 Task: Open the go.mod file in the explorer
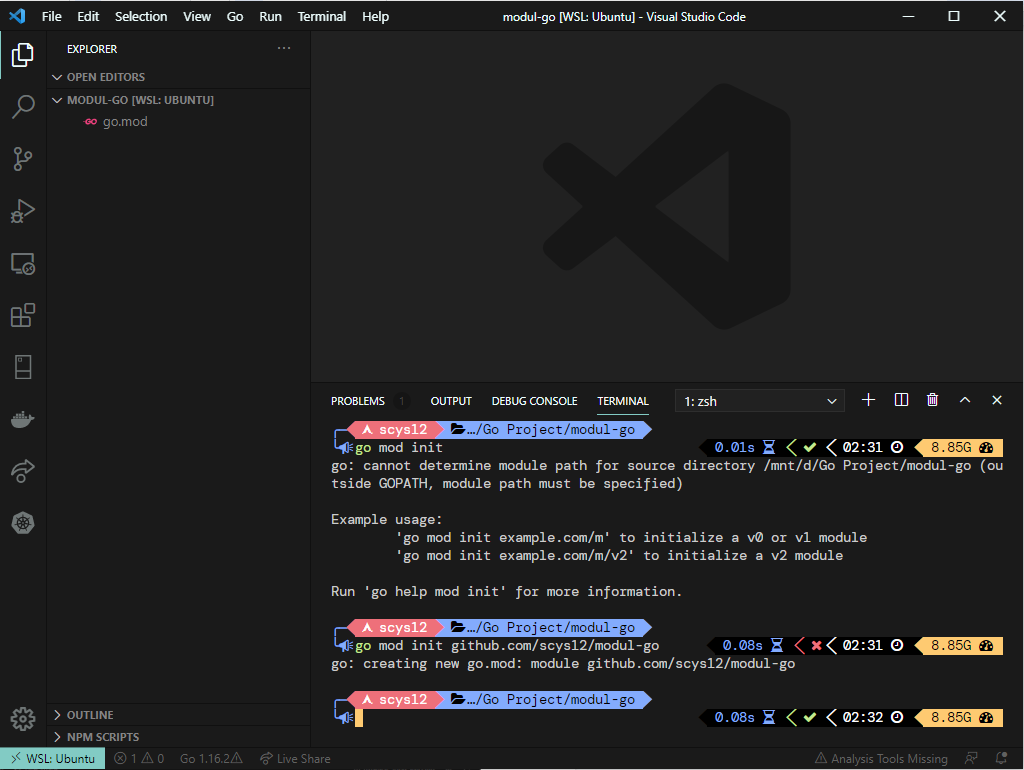[178, 121]
